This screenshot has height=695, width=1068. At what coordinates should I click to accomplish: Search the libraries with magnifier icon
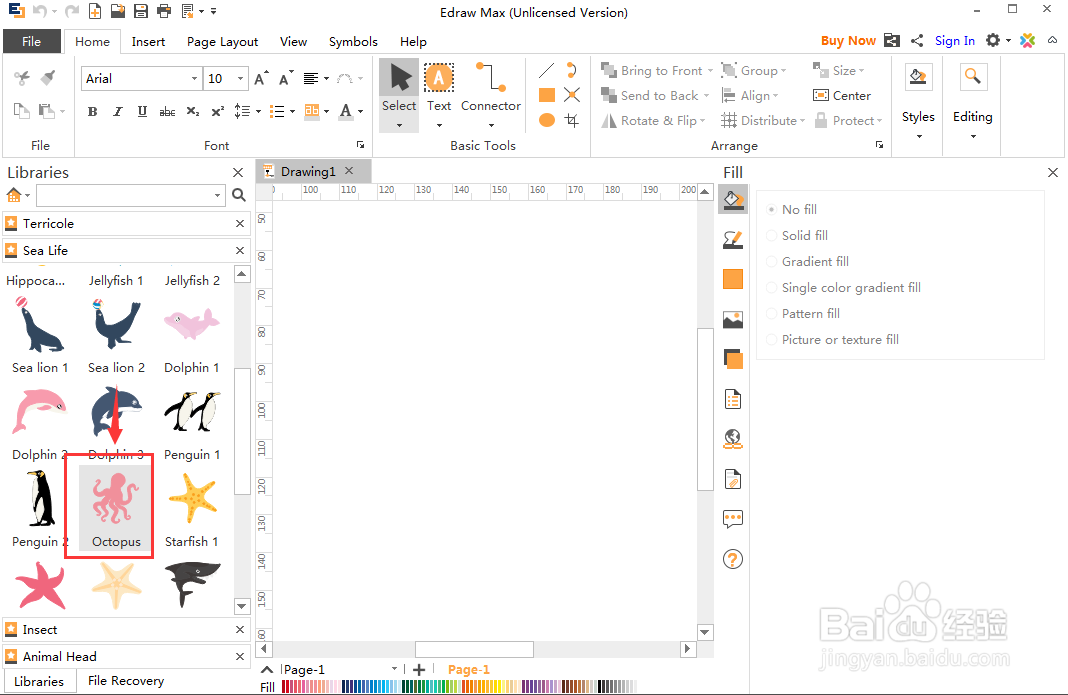[238, 196]
